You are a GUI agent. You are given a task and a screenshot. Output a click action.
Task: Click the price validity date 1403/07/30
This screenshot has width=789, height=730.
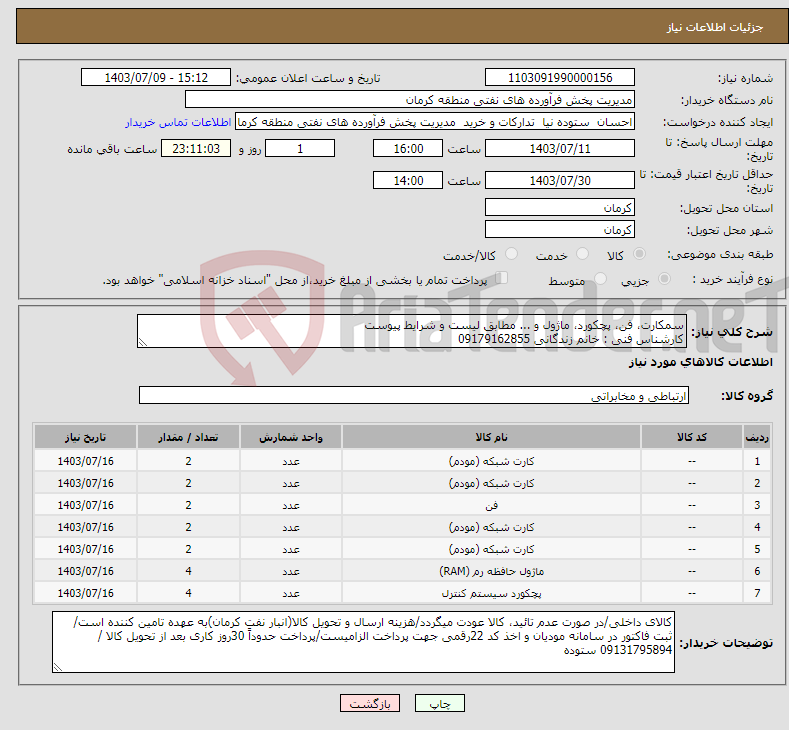pos(560,180)
